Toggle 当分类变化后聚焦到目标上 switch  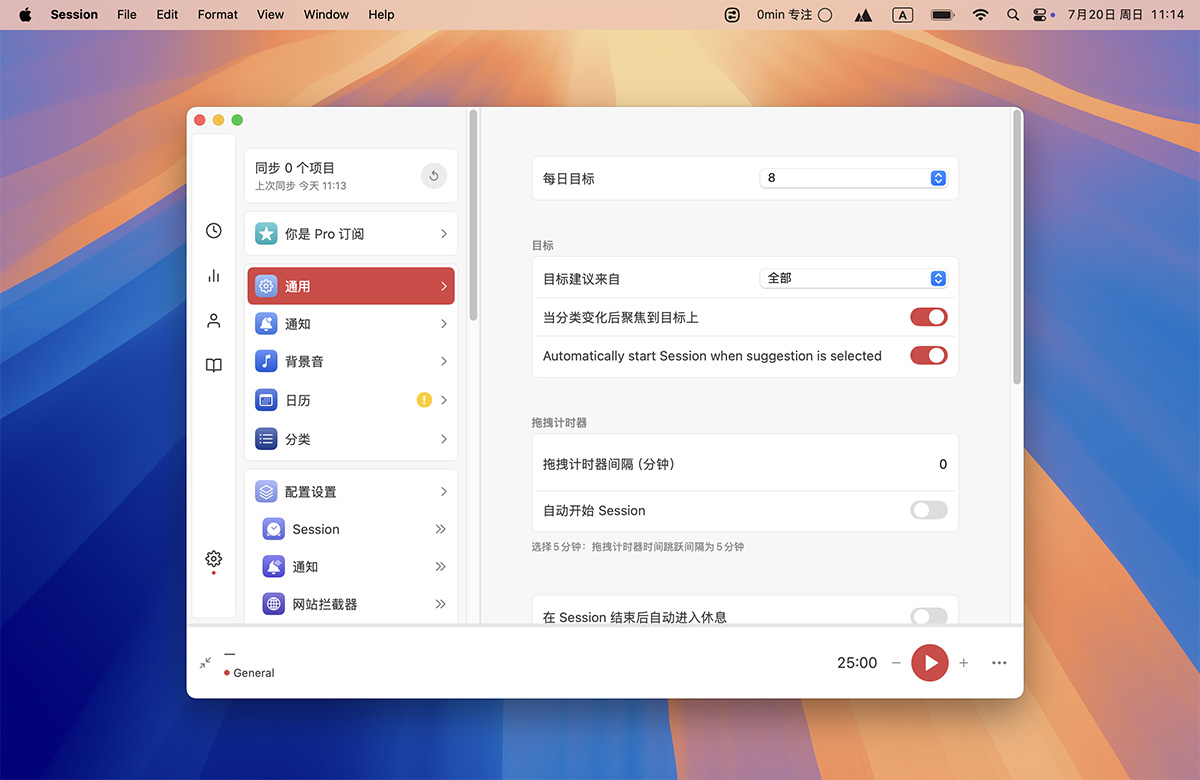928,317
